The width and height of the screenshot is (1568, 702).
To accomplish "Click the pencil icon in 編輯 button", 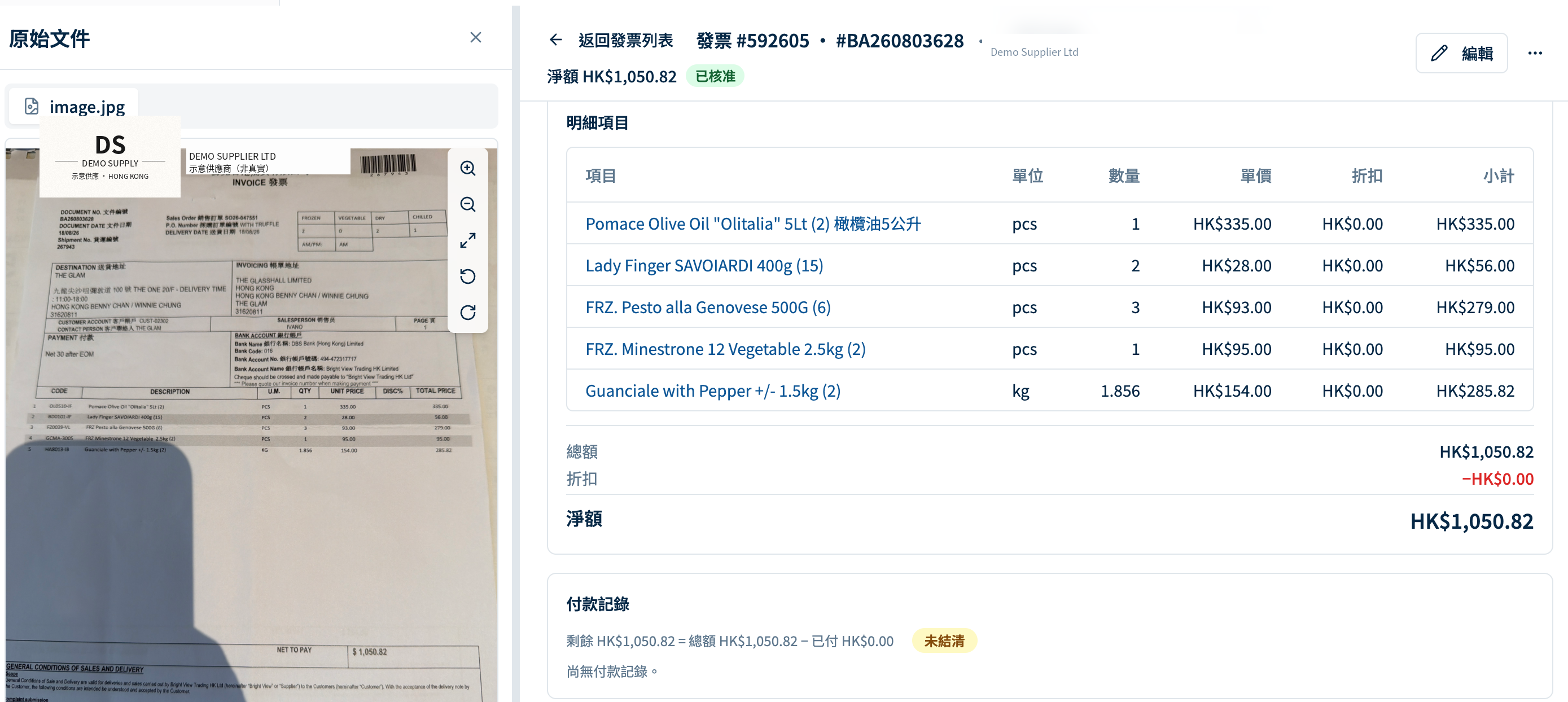I will [1438, 54].
